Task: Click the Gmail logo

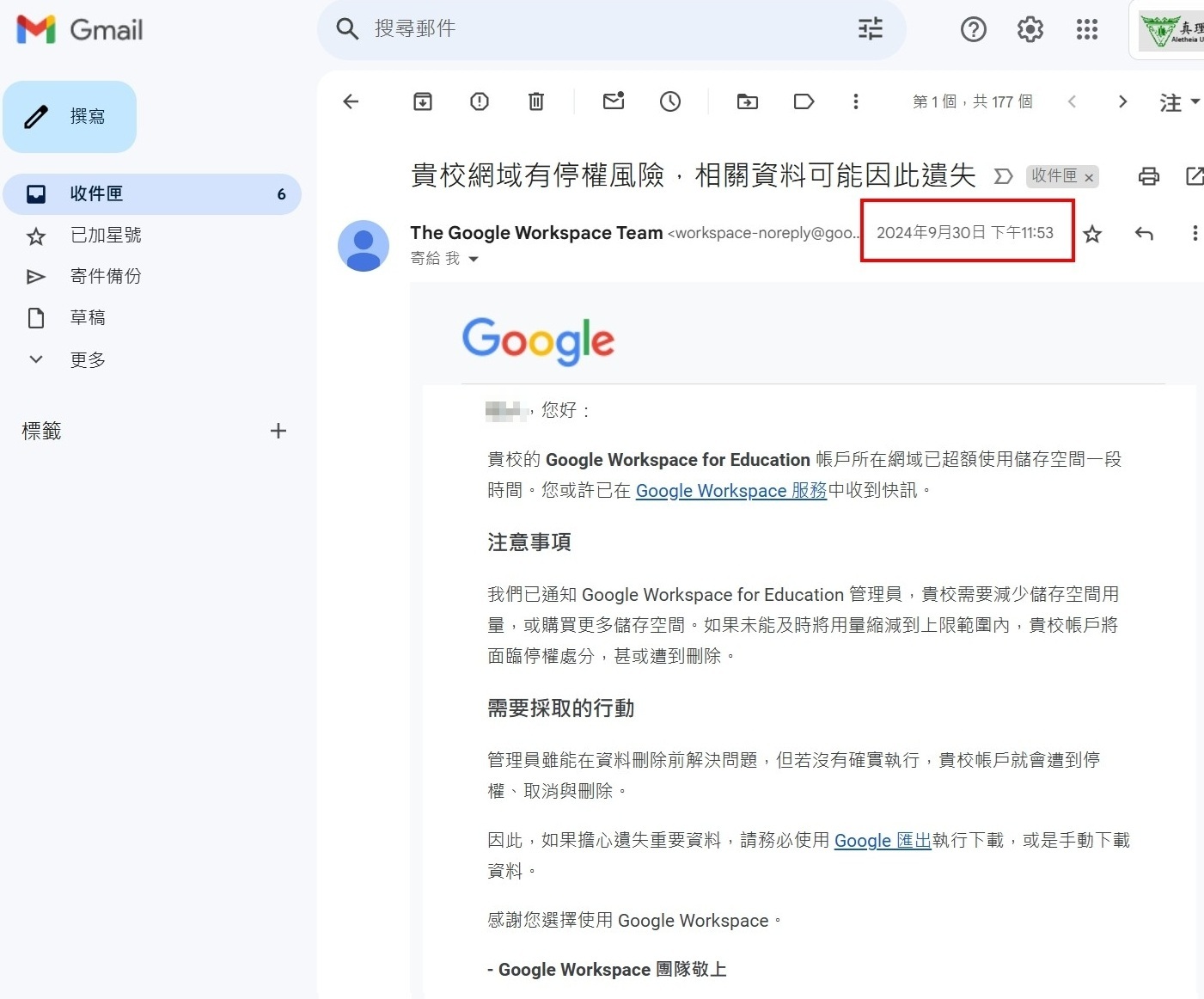Action: (x=80, y=29)
